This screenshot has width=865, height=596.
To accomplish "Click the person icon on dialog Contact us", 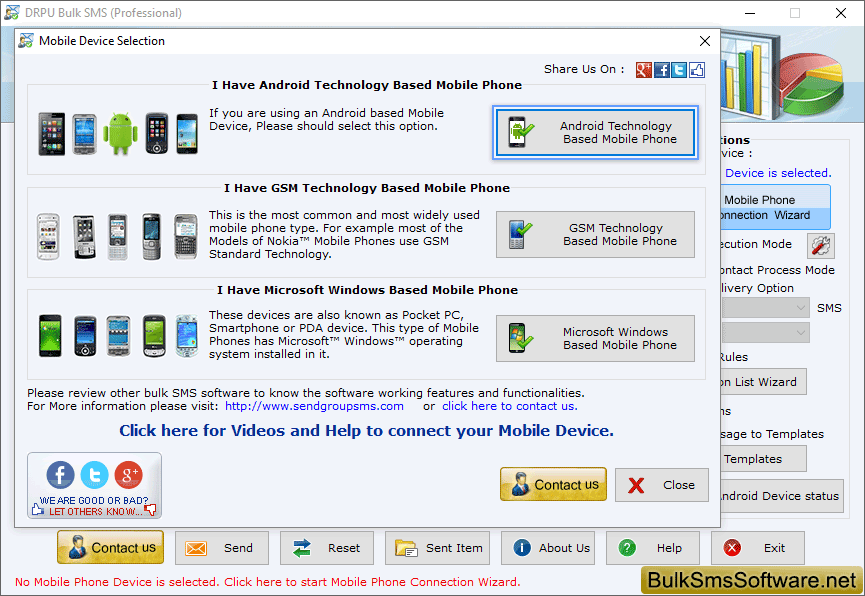I will click(x=520, y=484).
